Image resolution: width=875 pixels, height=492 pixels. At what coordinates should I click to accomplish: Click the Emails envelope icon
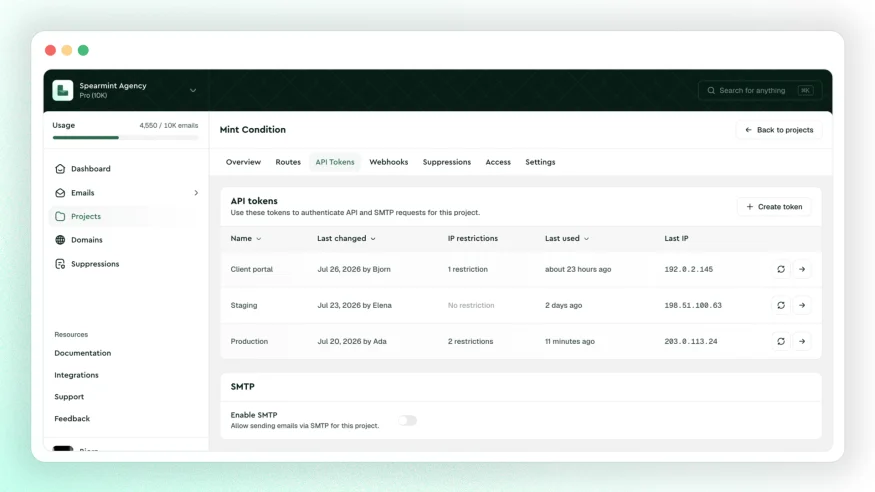click(60, 193)
